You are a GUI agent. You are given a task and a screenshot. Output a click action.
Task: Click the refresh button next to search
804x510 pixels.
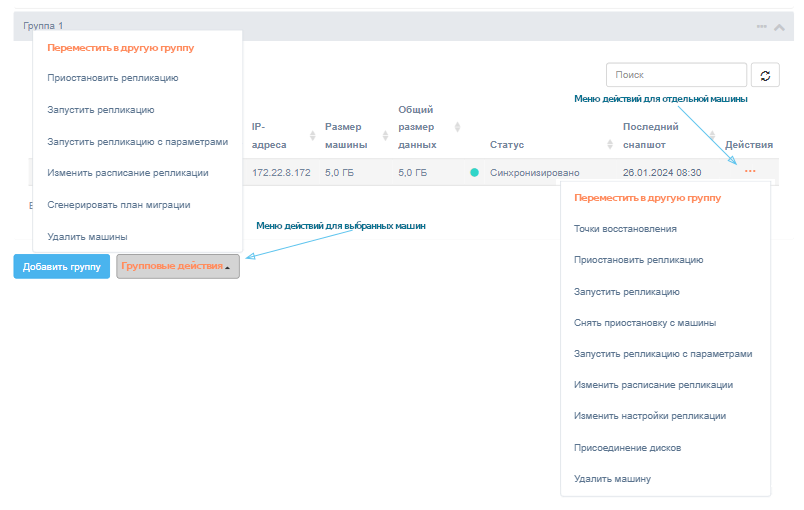click(x=765, y=75)
